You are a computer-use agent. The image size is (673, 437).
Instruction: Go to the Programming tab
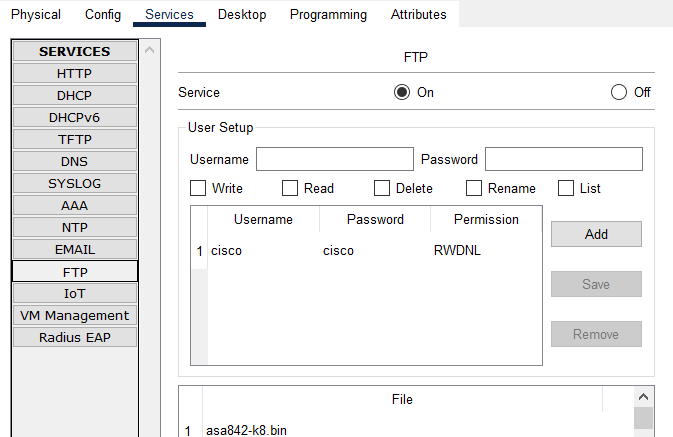pos(328,15)
